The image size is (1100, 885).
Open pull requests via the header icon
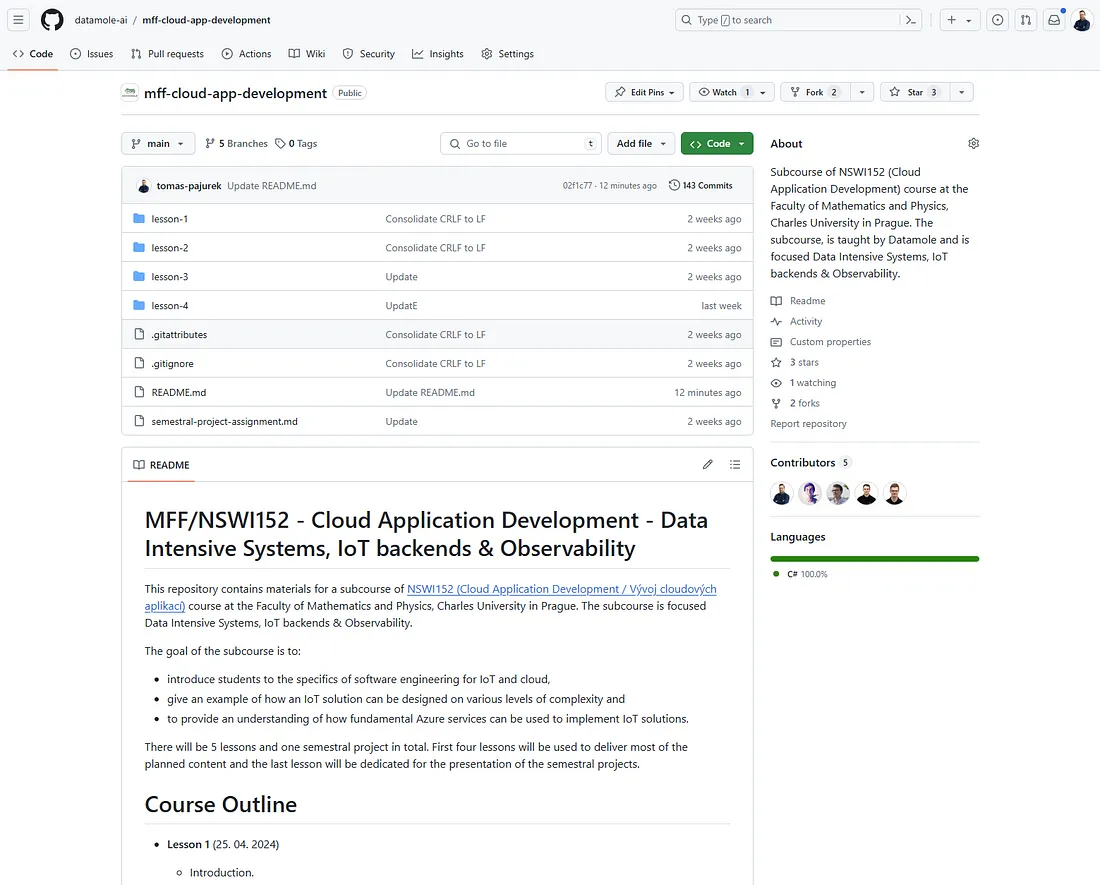[x=1025, y=19]
